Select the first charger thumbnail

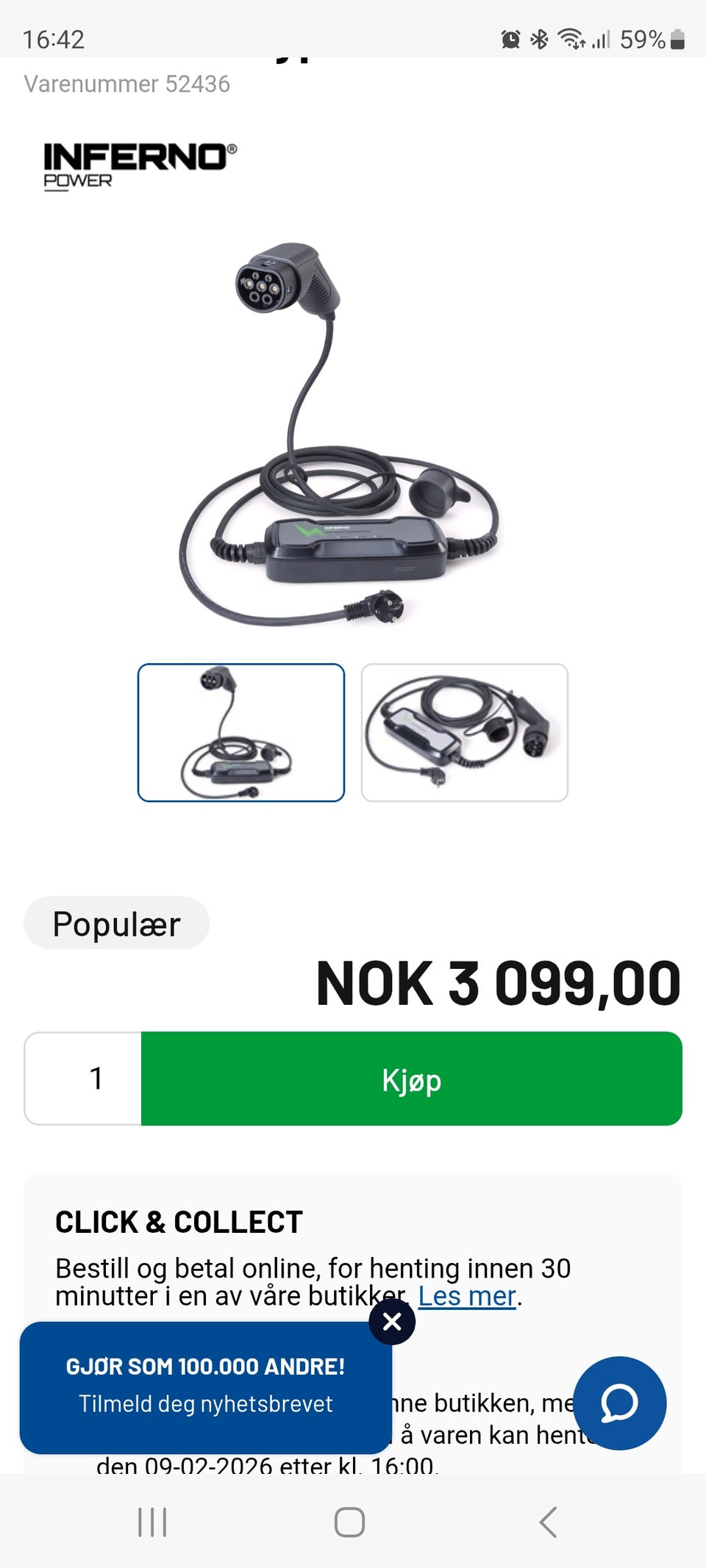point(241,732)
